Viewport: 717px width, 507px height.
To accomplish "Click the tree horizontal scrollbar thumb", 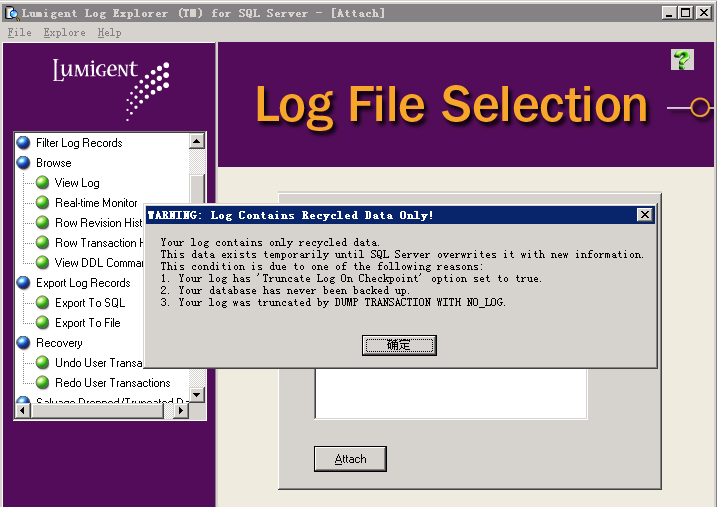I will pos(97,411).
